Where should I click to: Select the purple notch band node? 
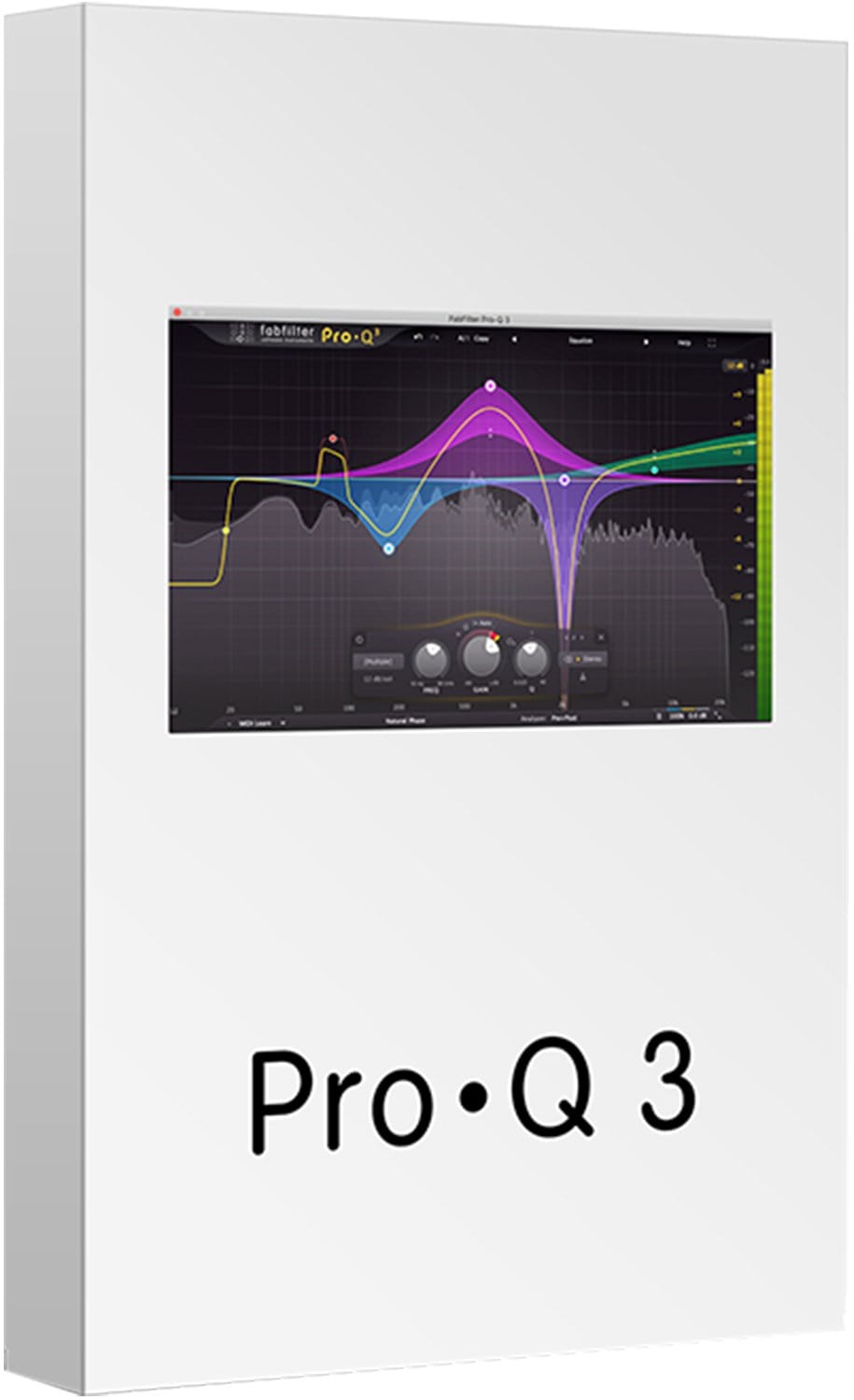(564, 480)
